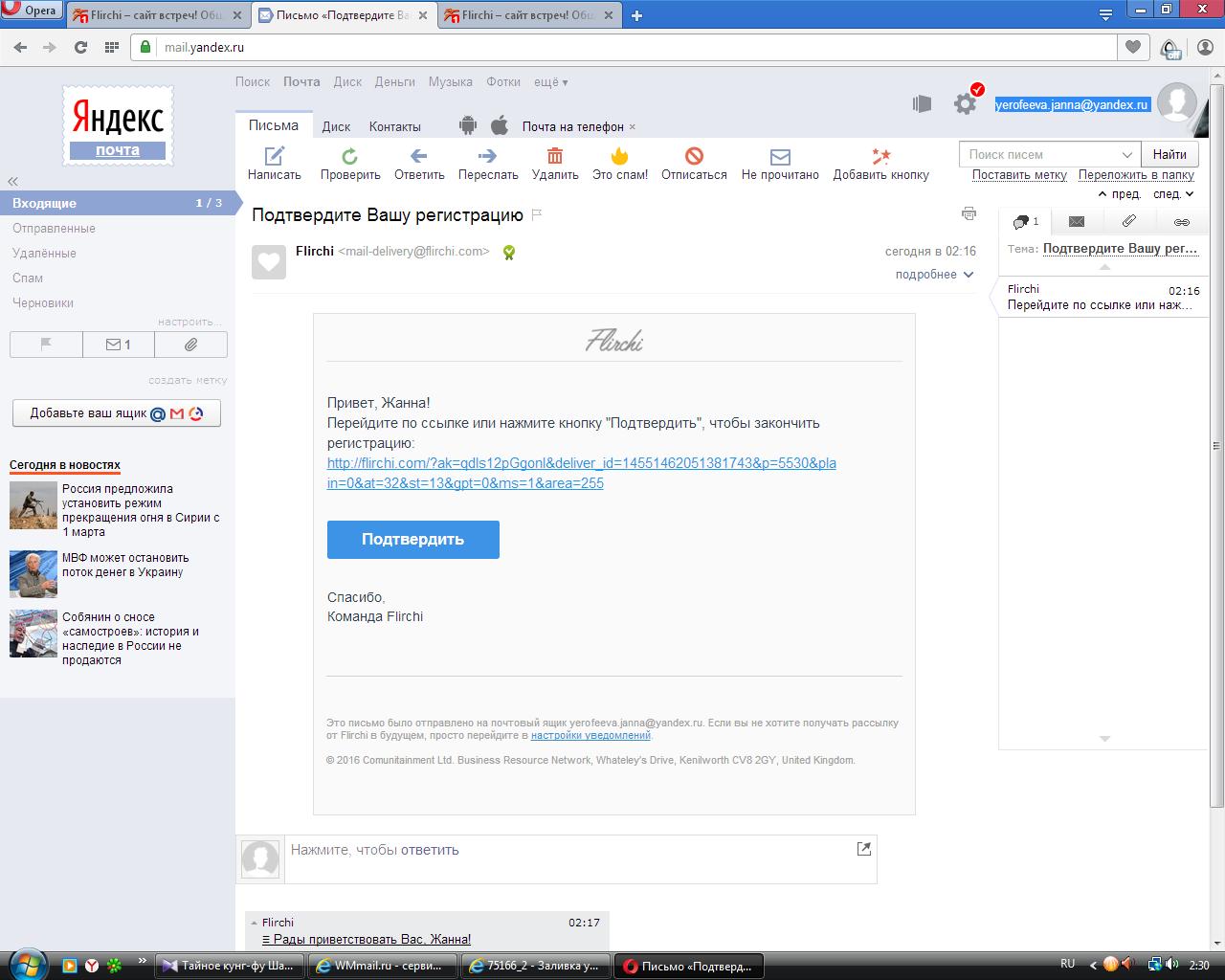Open the настройки уведомлений link
This screenshot has width=1225, height=980.
click(590, 736)
